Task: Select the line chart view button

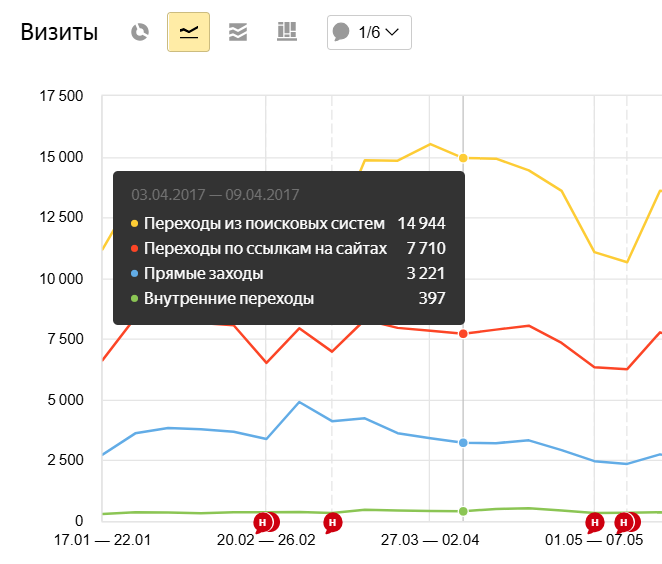Action: pyautogui.click(x=188, y=32)
